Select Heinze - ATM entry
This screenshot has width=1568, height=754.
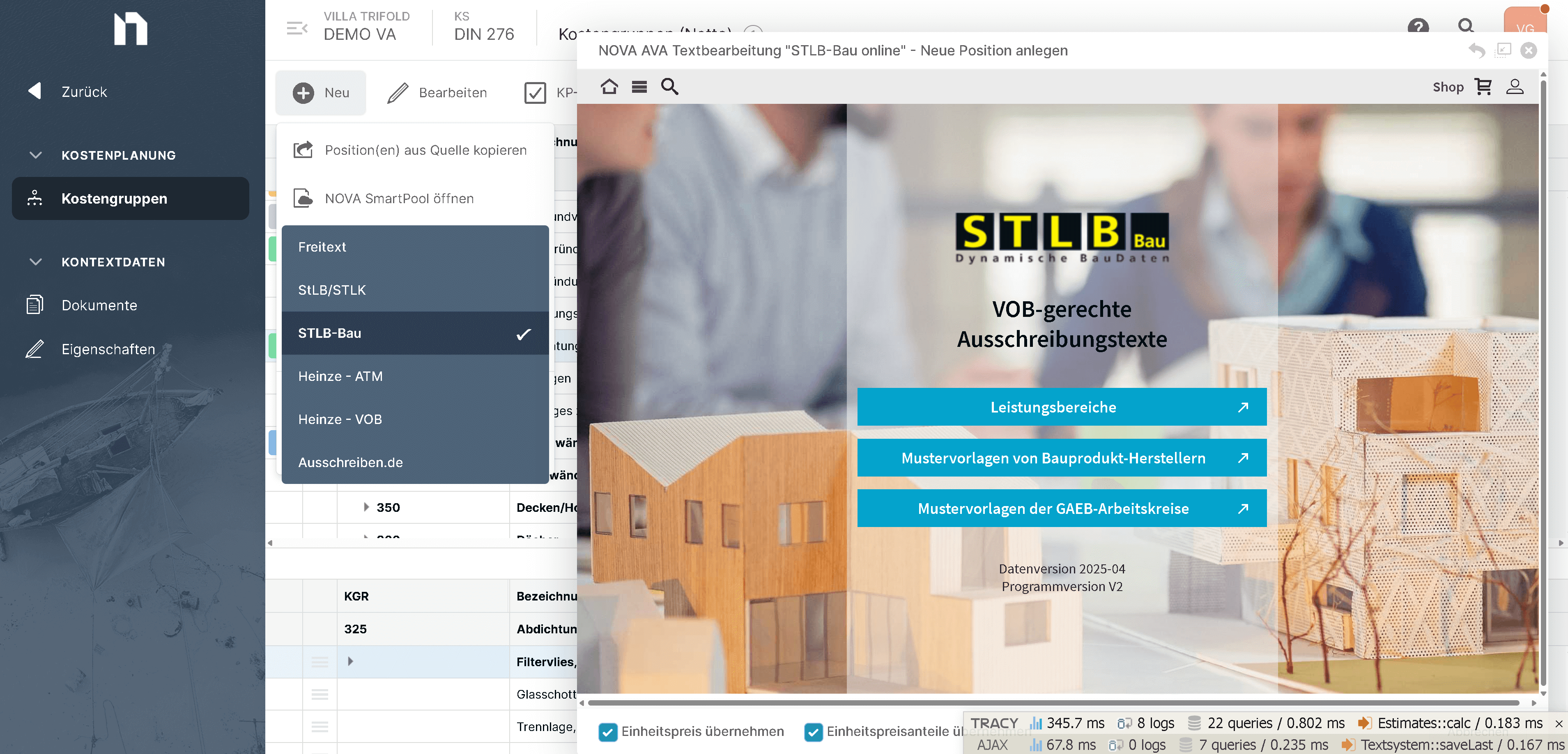[x=416, y=376]
